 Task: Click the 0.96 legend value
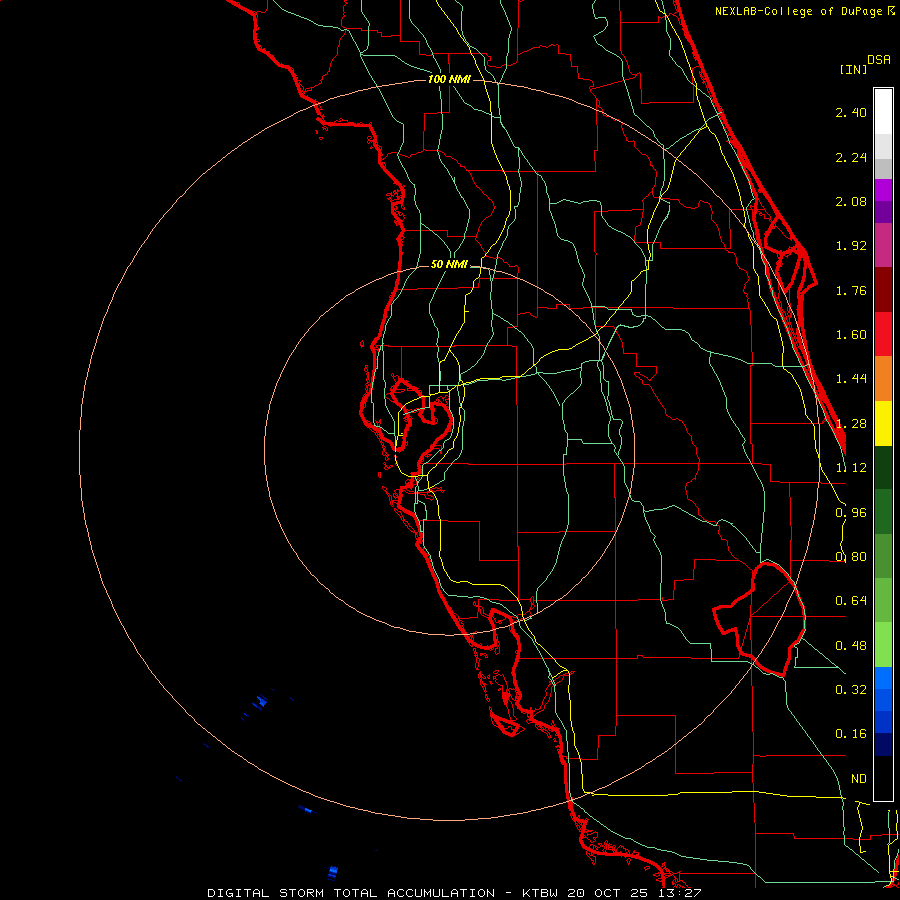coord(851,513)
